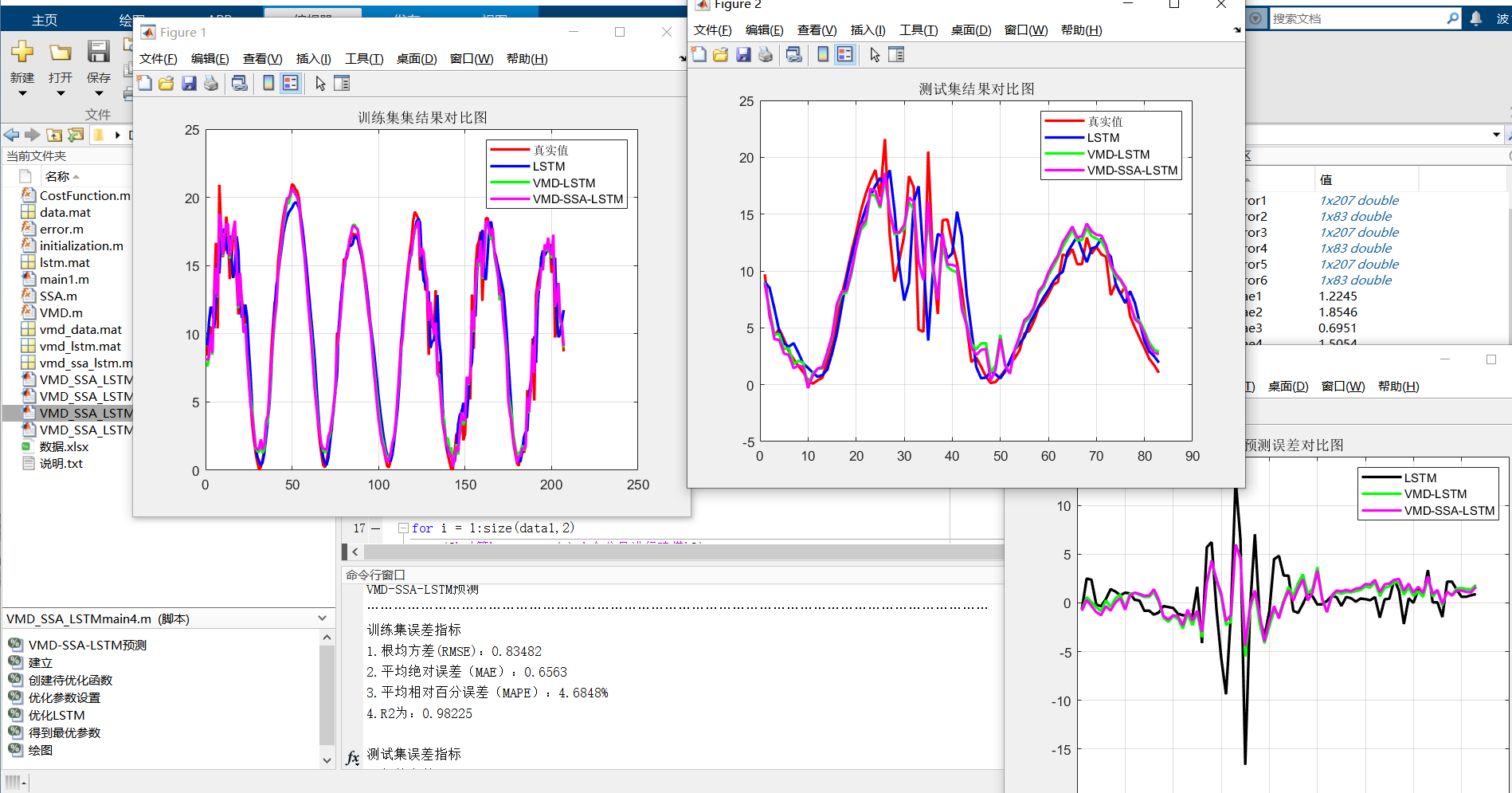Viewport: 1512px width, 793px height.
Task: Insert a colorbar using the colormap icon
Action: pos(268,83)
